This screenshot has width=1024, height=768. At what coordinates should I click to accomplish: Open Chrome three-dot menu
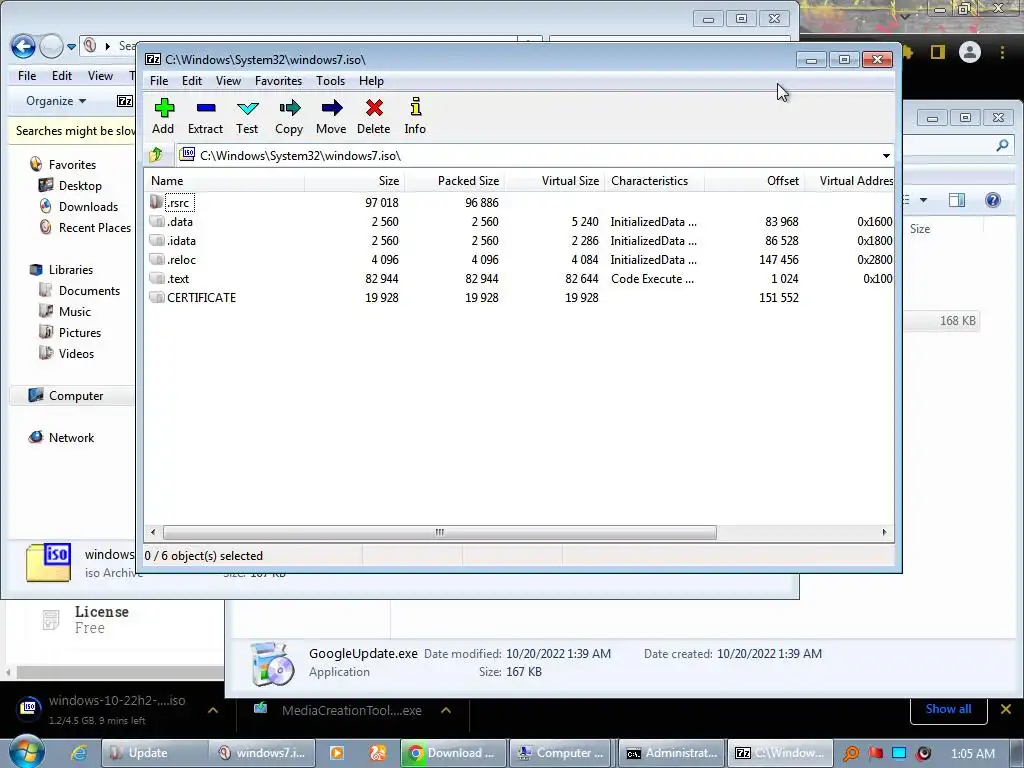tap(1002, 52)
